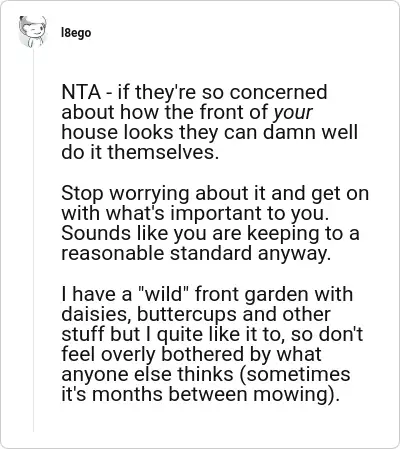Open the l8ego username profile link
400x449 pixels.
click(76, 33)
